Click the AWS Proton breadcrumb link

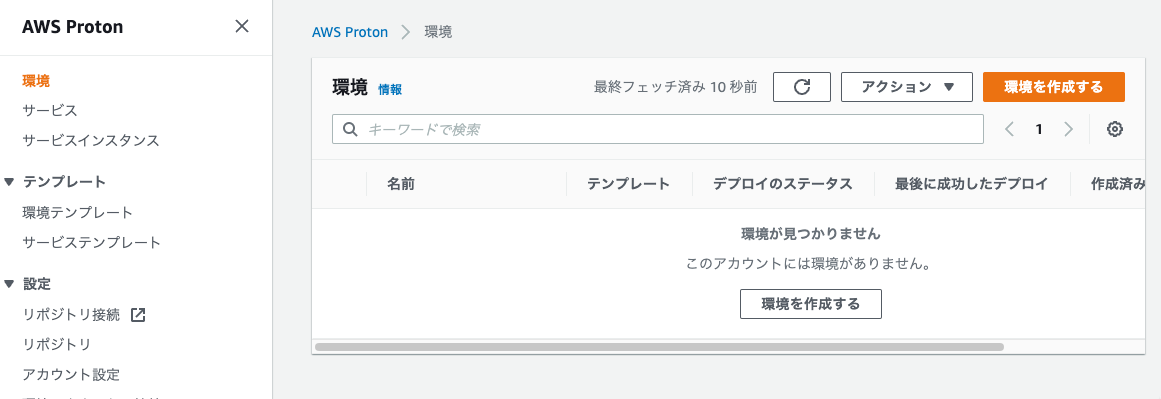pos(350,33)
